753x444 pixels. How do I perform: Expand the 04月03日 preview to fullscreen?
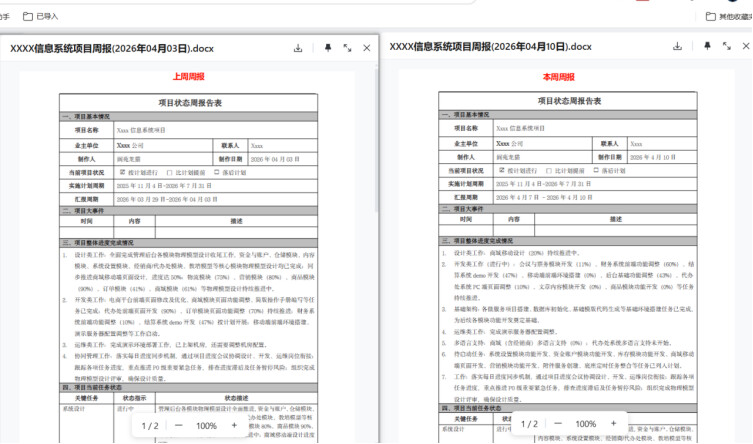pyautogui.click(x=347, y=48)
